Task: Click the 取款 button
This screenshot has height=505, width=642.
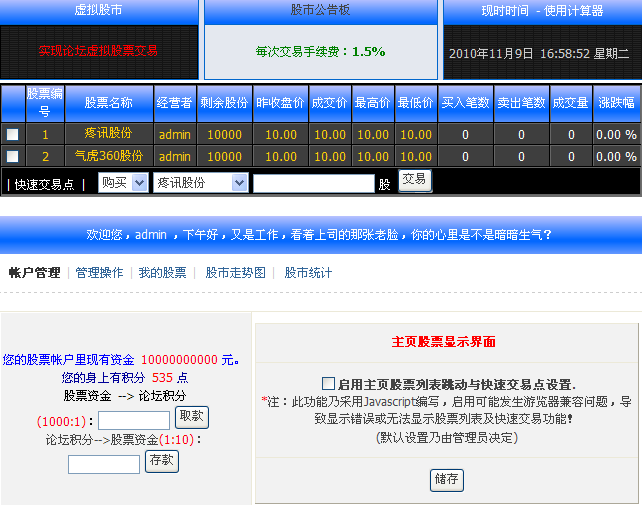Action: tap(192, 417)
